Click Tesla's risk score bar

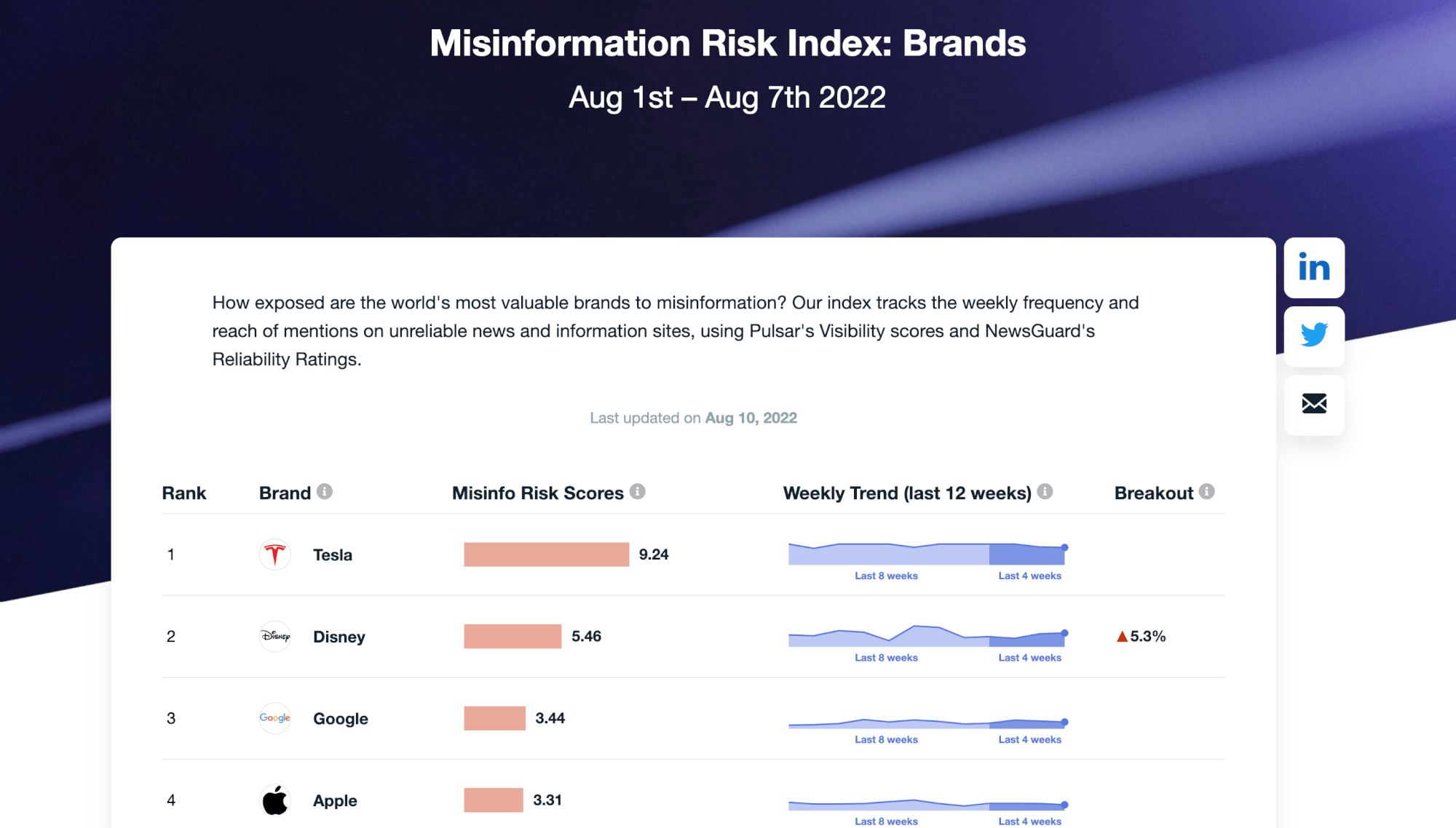[x=546, y=554]
